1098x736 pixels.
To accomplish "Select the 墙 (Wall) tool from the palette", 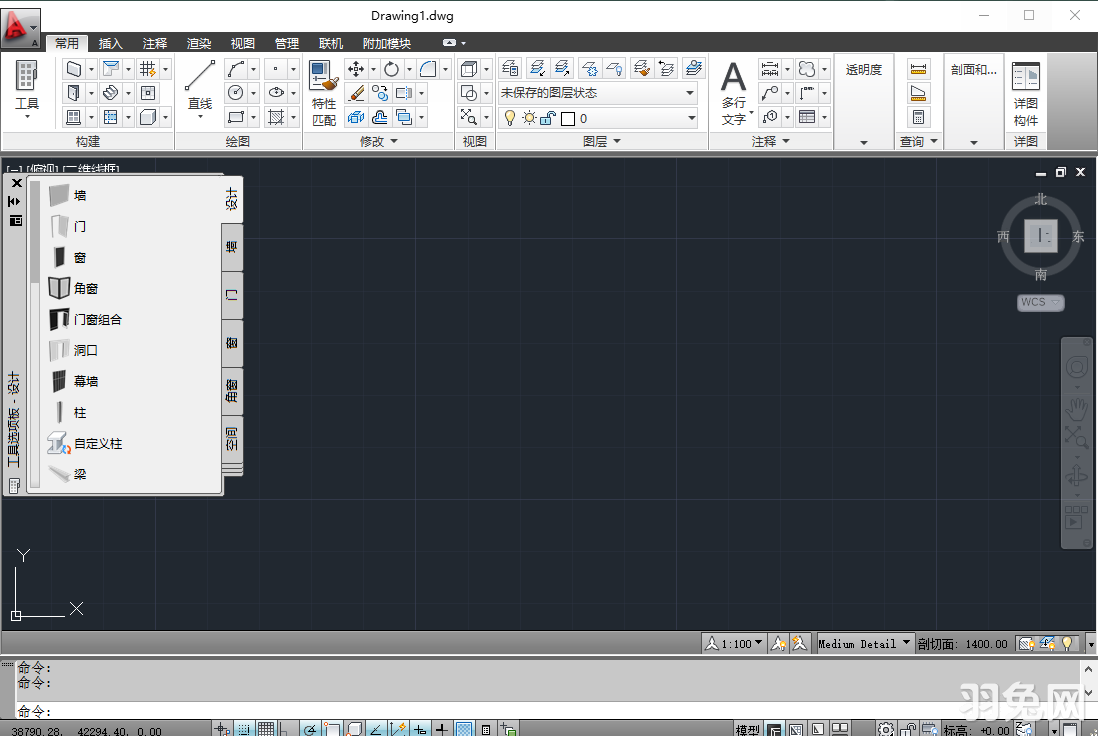I will click(80, 195).
